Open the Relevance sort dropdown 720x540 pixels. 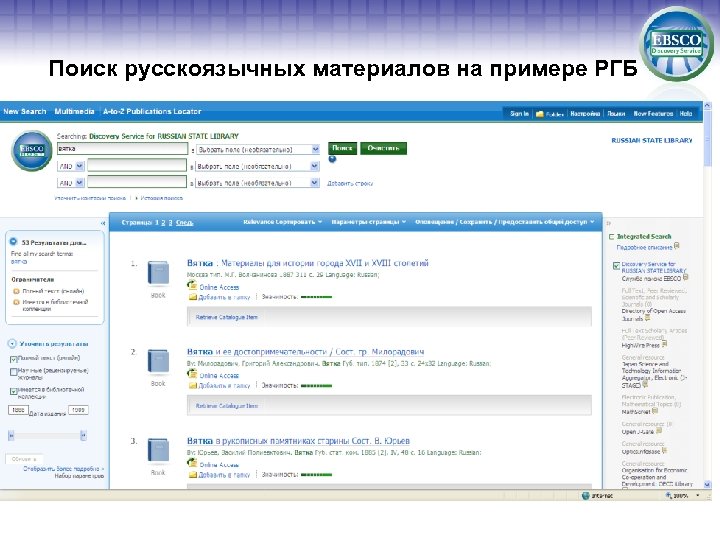(x=282, y=222)
